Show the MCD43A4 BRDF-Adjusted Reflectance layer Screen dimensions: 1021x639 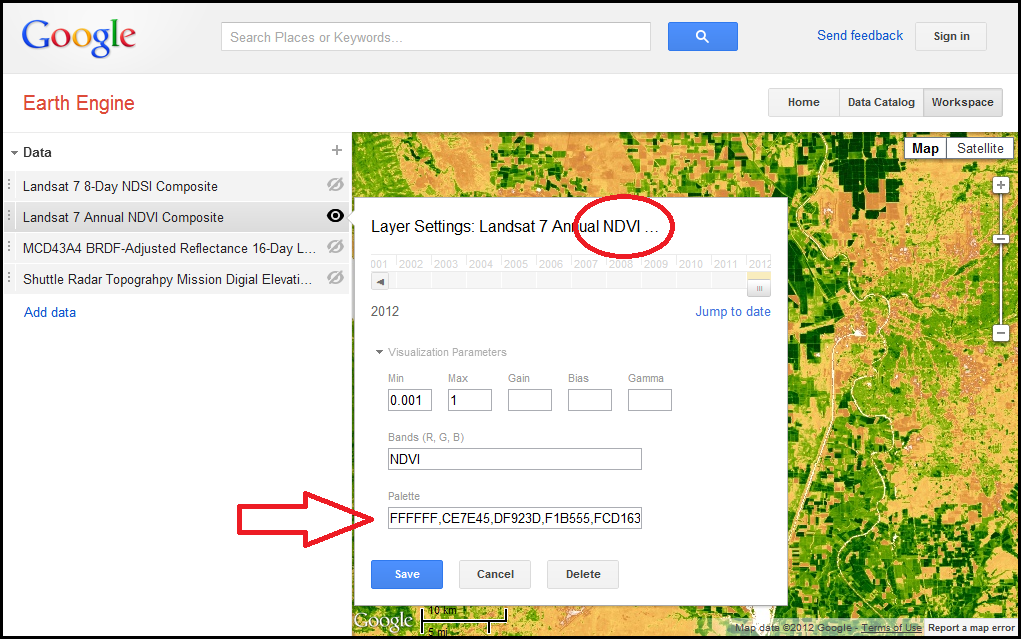click(x=335, y=246)
